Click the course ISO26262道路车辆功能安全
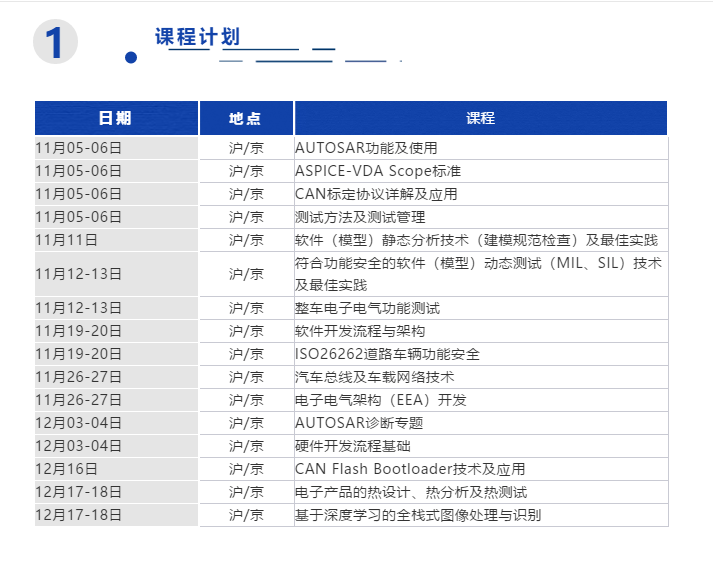Viewport: 713px width, 563px height. click(387, 354)
